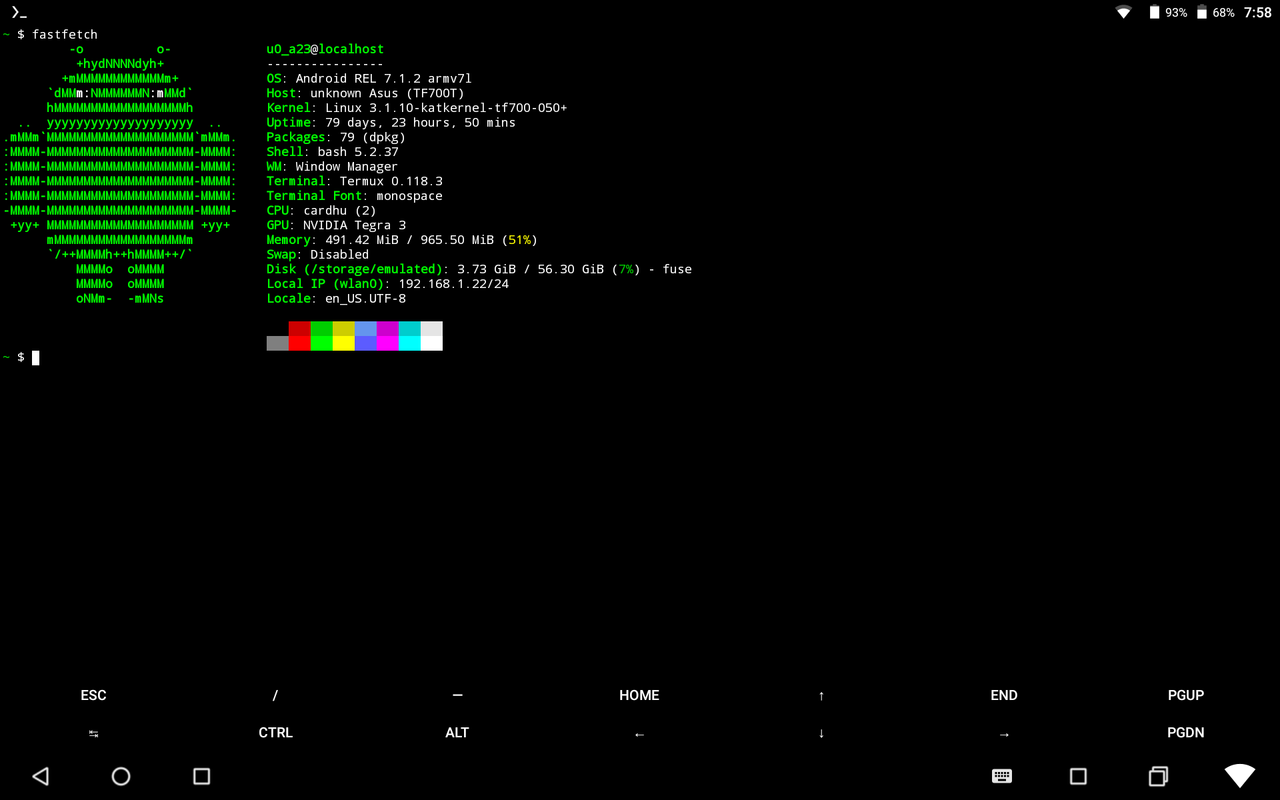Tap the down arrow extra key

(x=821, y=733)
